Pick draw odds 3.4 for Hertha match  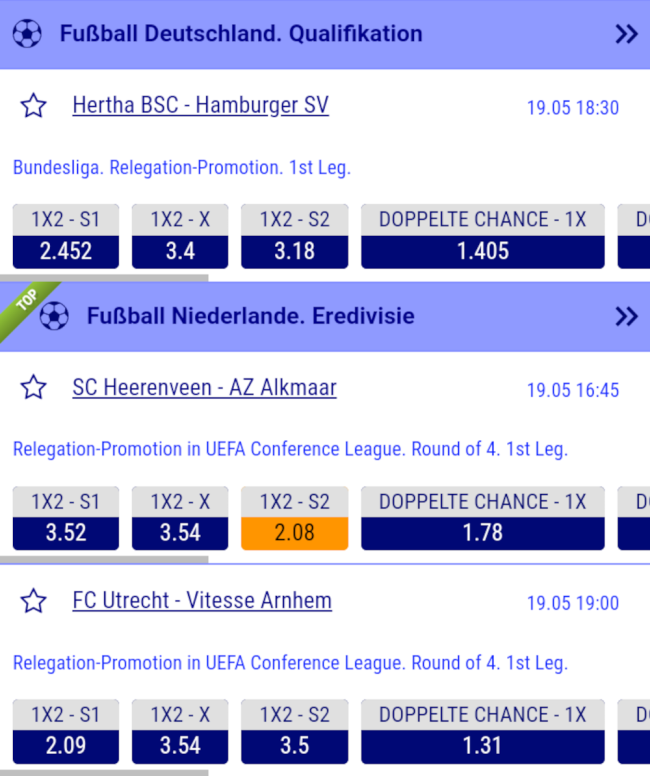pyautogui.click(x=180, y=251)
